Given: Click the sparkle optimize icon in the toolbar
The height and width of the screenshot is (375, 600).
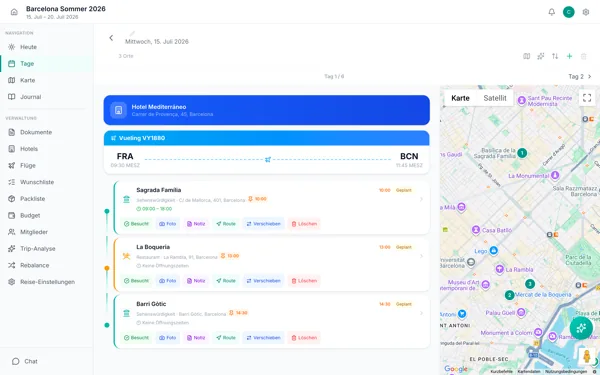Looking at the screenshot, I should 541,56.
